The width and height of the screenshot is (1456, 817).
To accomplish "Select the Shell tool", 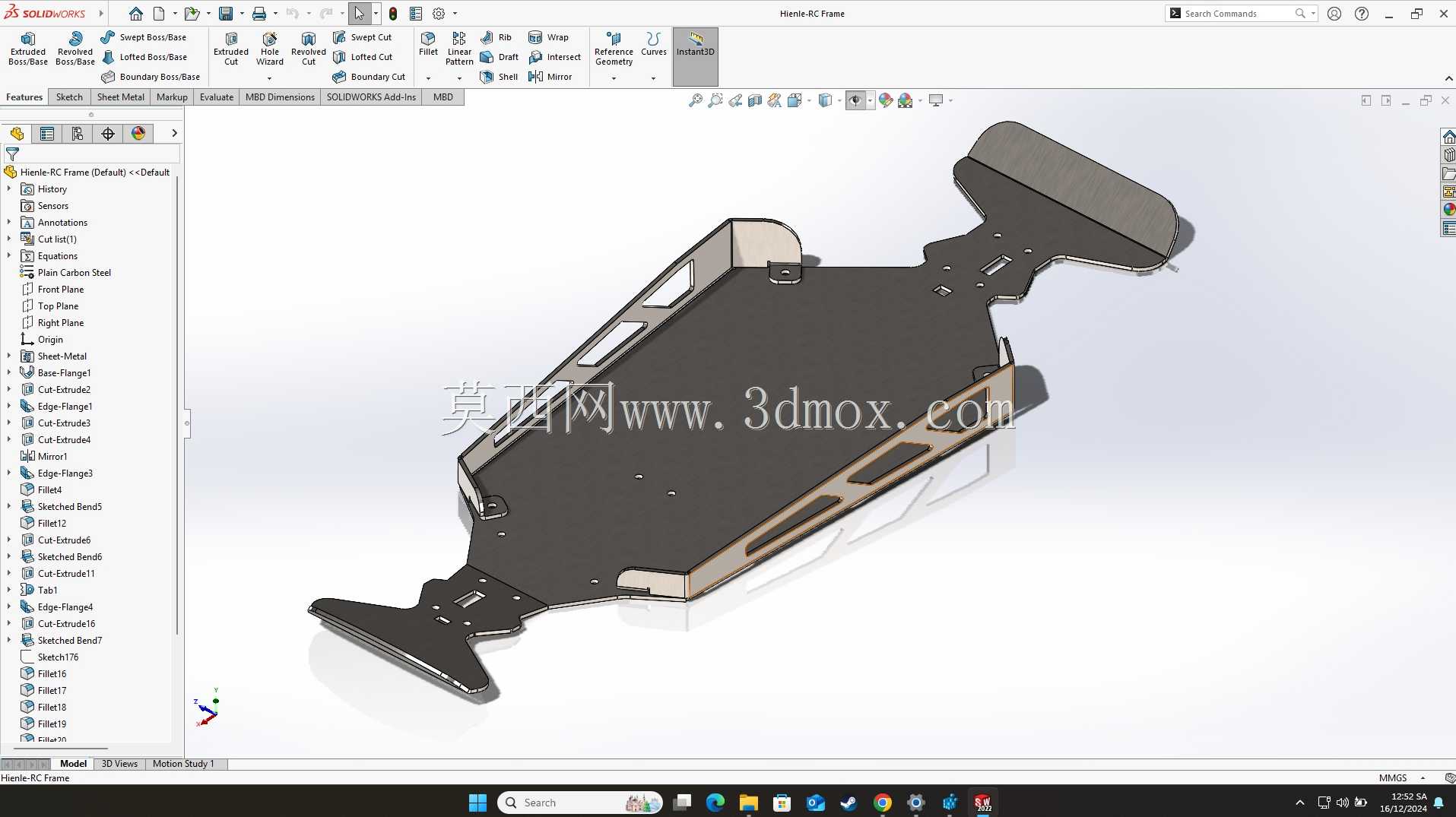I will pos(499,77).
